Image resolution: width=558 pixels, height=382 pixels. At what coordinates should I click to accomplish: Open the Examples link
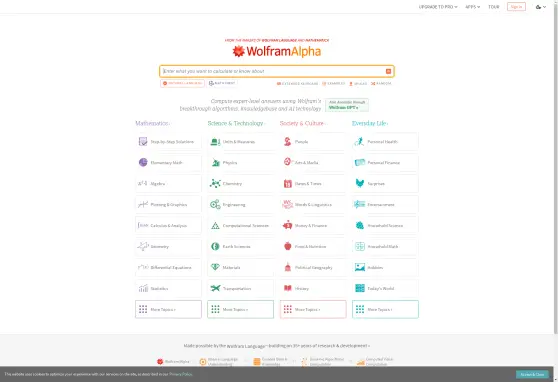(333, 84)
